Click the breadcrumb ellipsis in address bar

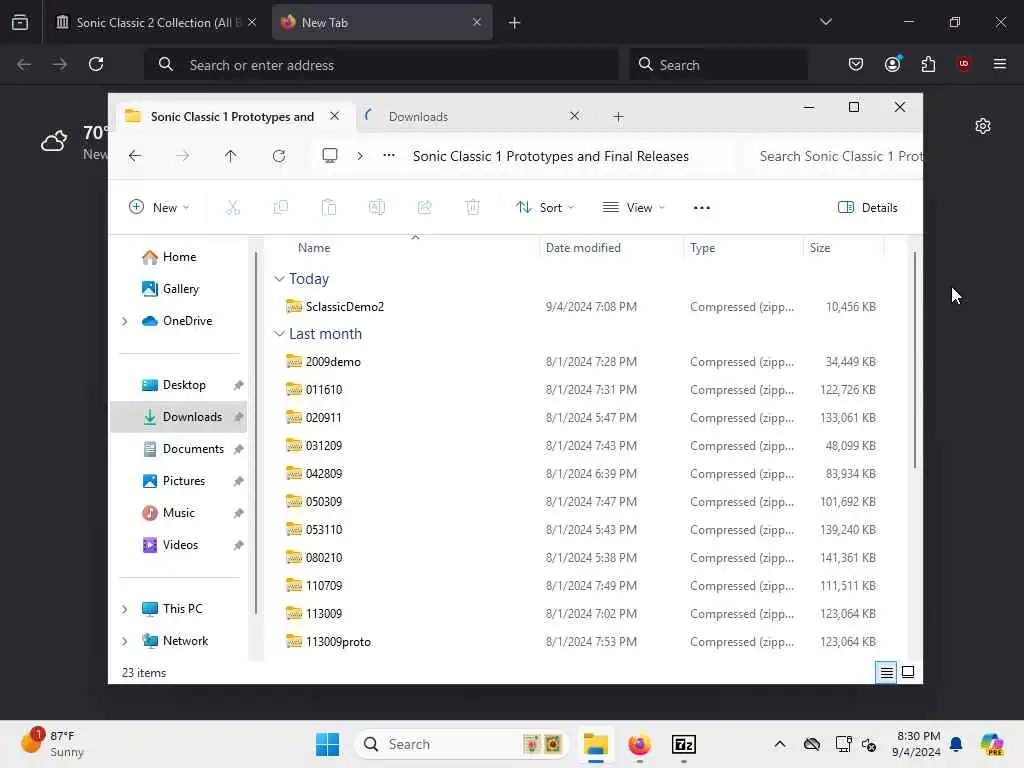coord(389,156)
